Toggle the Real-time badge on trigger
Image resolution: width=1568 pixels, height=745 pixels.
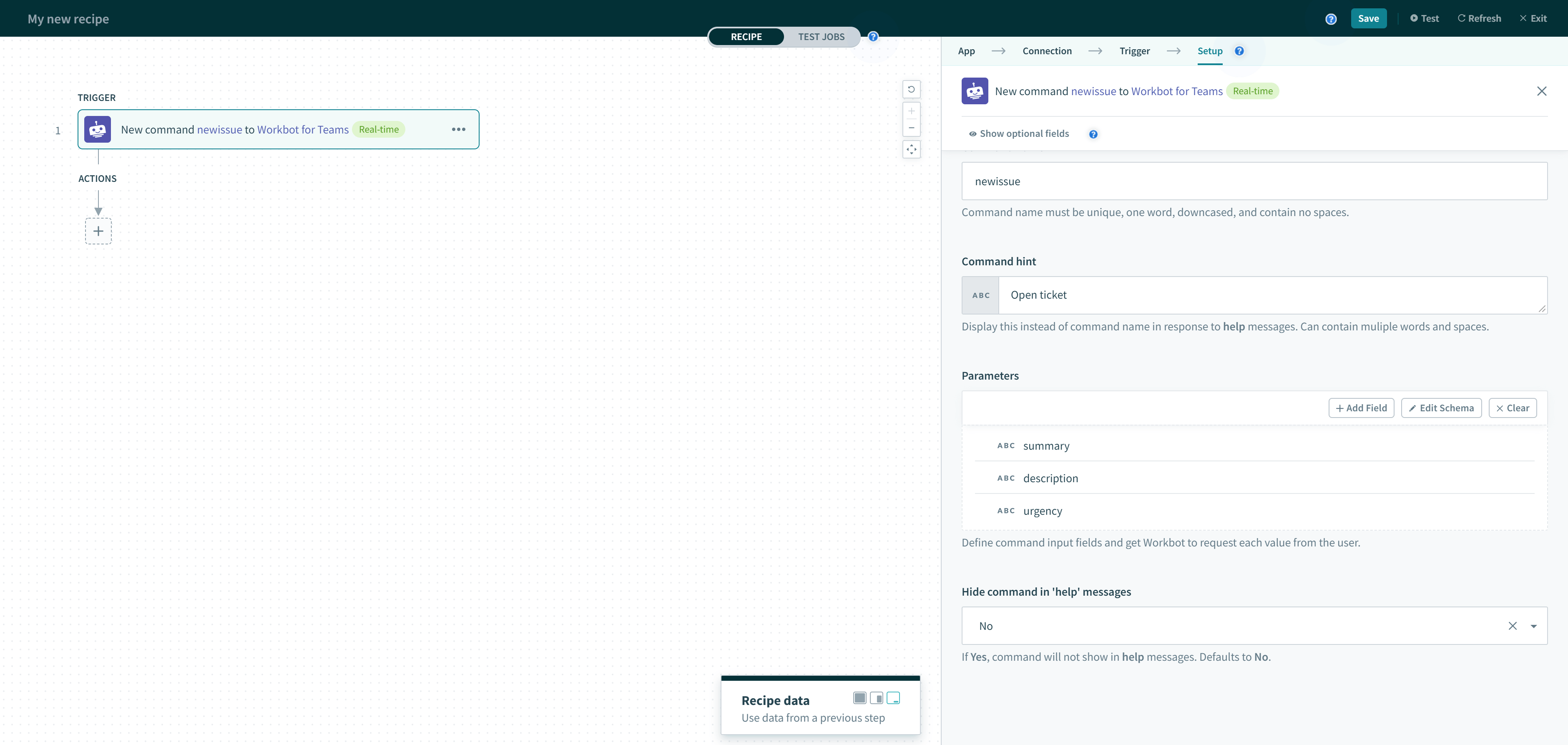point(378,129)
